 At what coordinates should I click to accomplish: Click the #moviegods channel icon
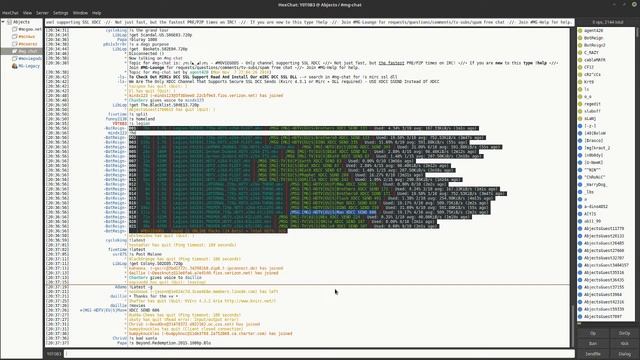15,59
